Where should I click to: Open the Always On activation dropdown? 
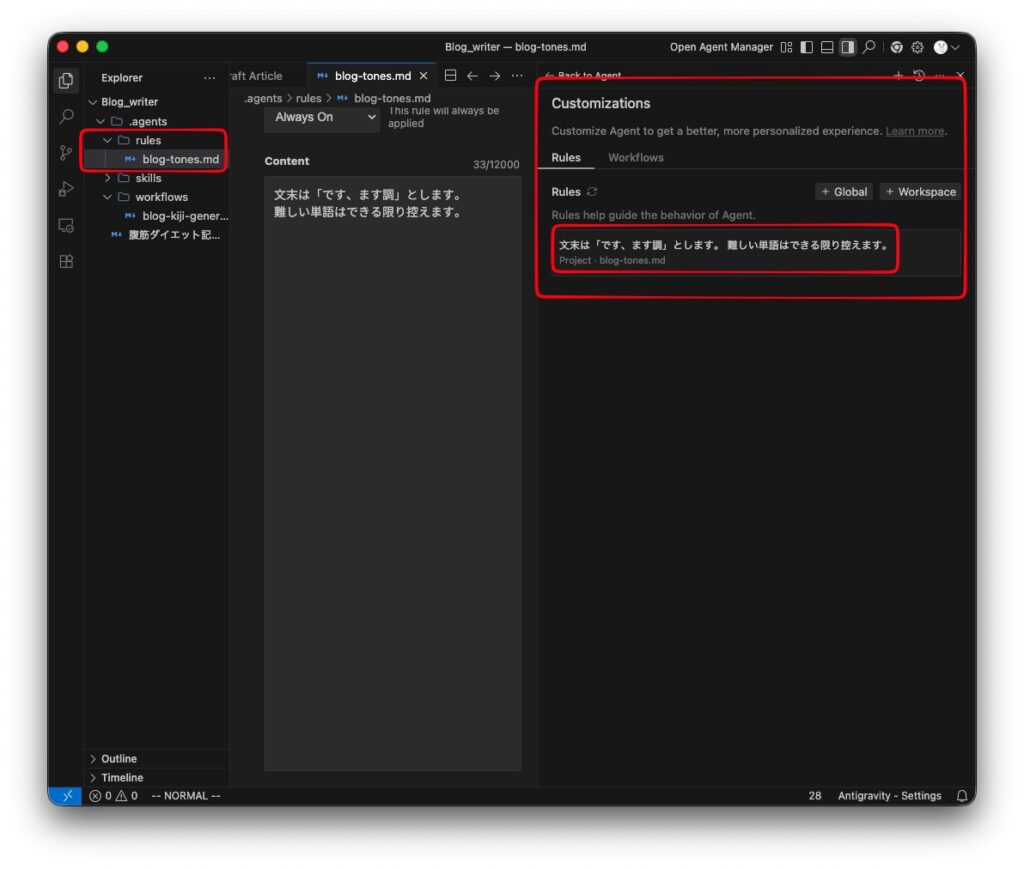click(321, 117)
